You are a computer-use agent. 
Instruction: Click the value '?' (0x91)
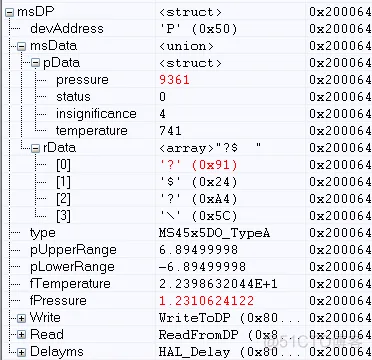tap(198, 165)
